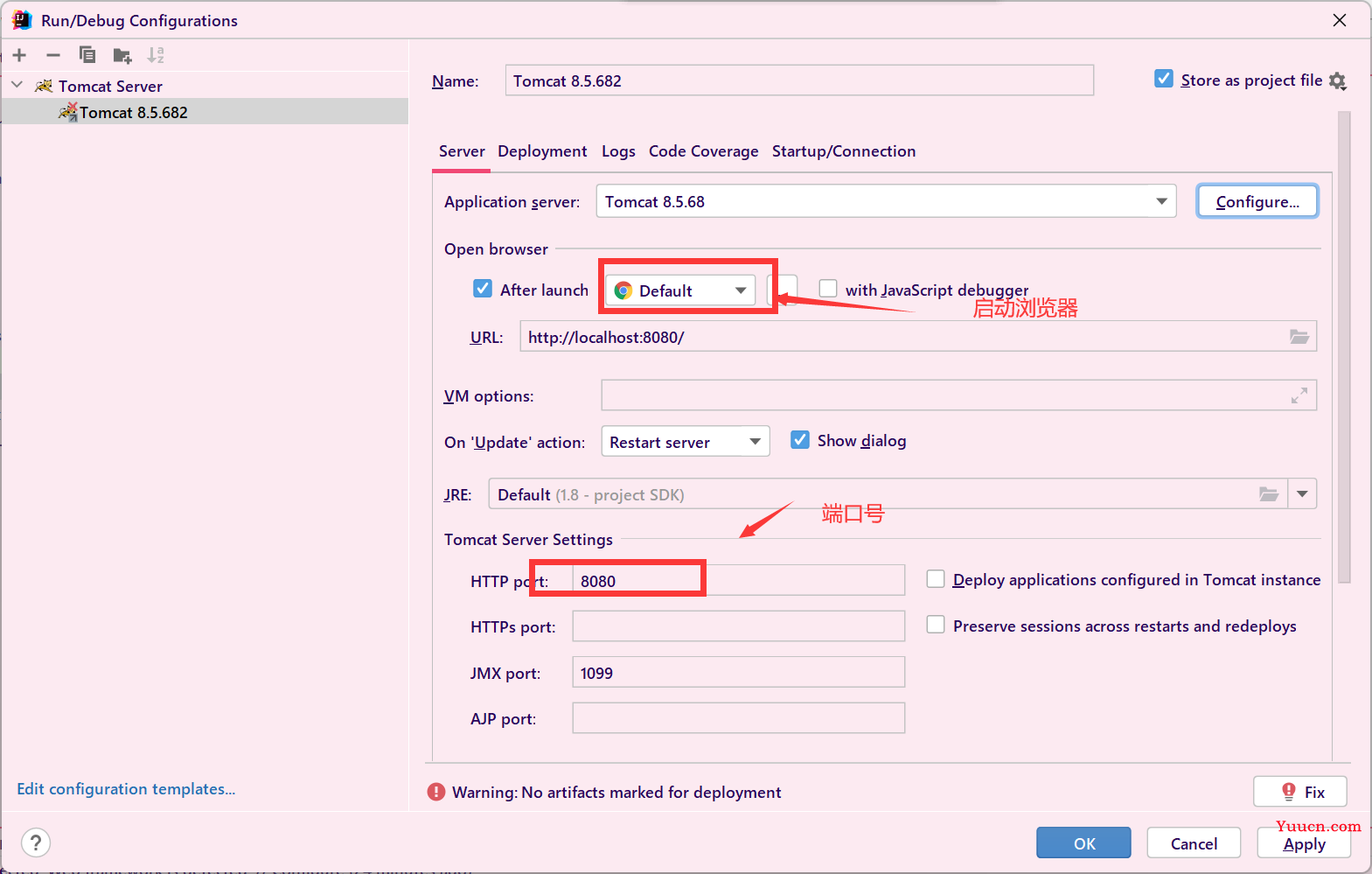Copy the configuration using the duplicate icon

coord(87,55)
